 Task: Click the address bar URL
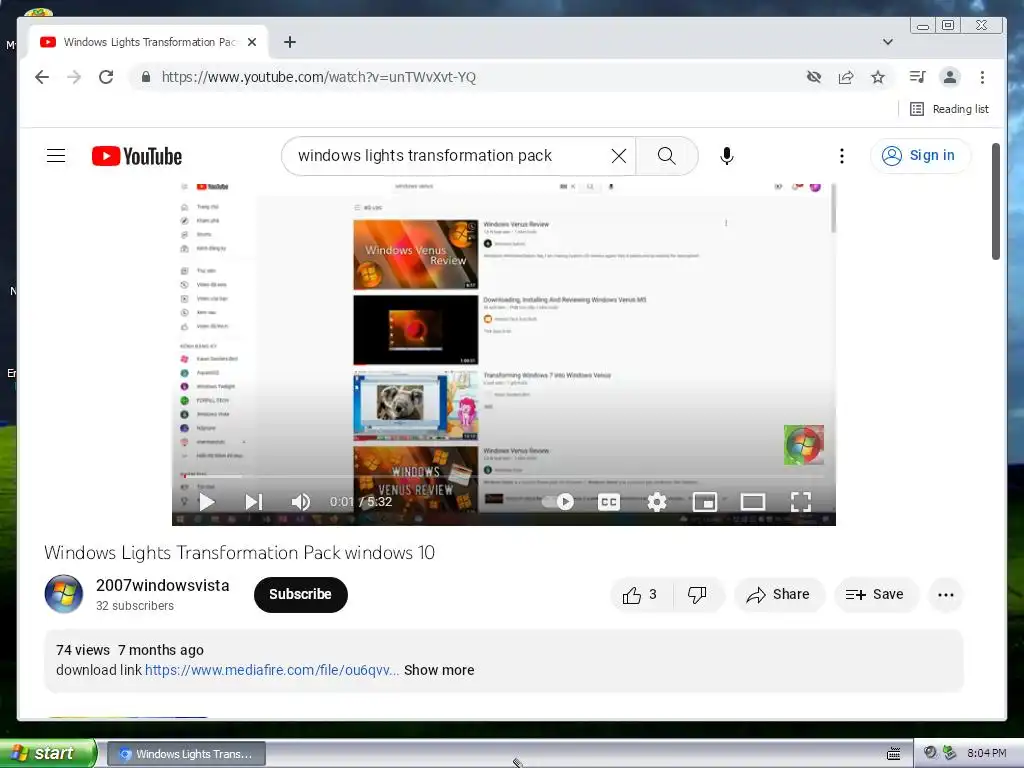point(318,77)
